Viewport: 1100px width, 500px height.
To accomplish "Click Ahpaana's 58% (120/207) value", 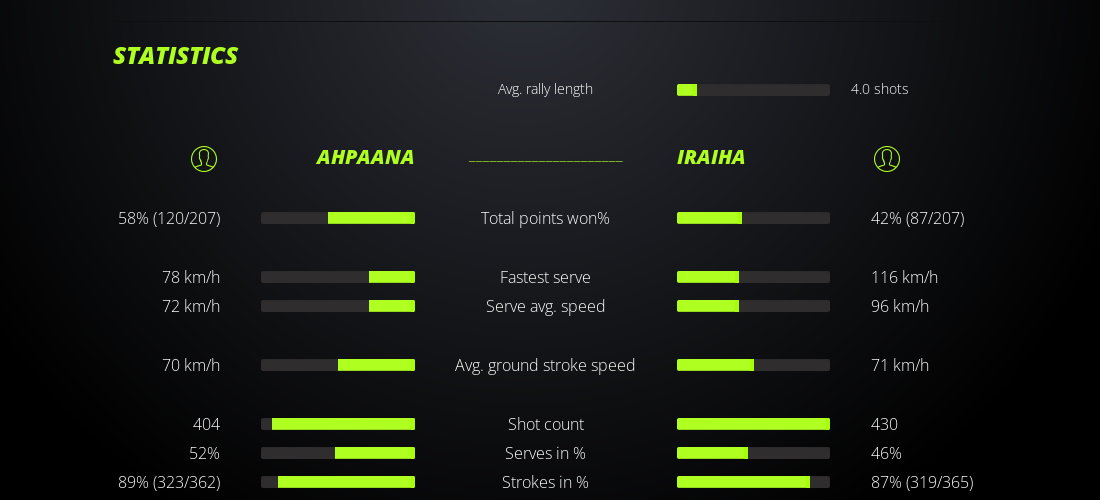I will pyautogui.click(x=169, y=218).
